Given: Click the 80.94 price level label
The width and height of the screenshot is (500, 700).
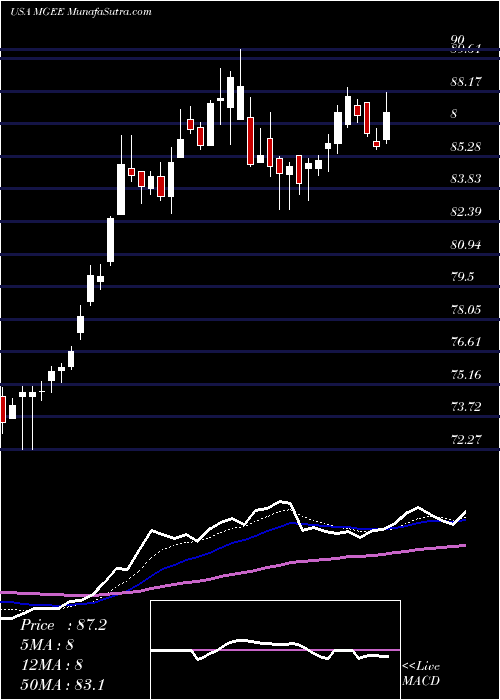Looking at the screenshot, I should coord(466,244).
